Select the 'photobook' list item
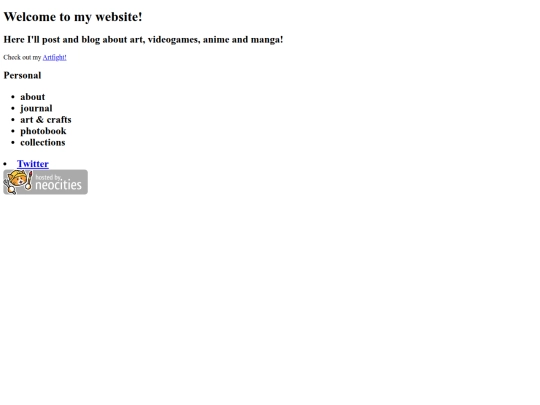 tap(43, 131)
